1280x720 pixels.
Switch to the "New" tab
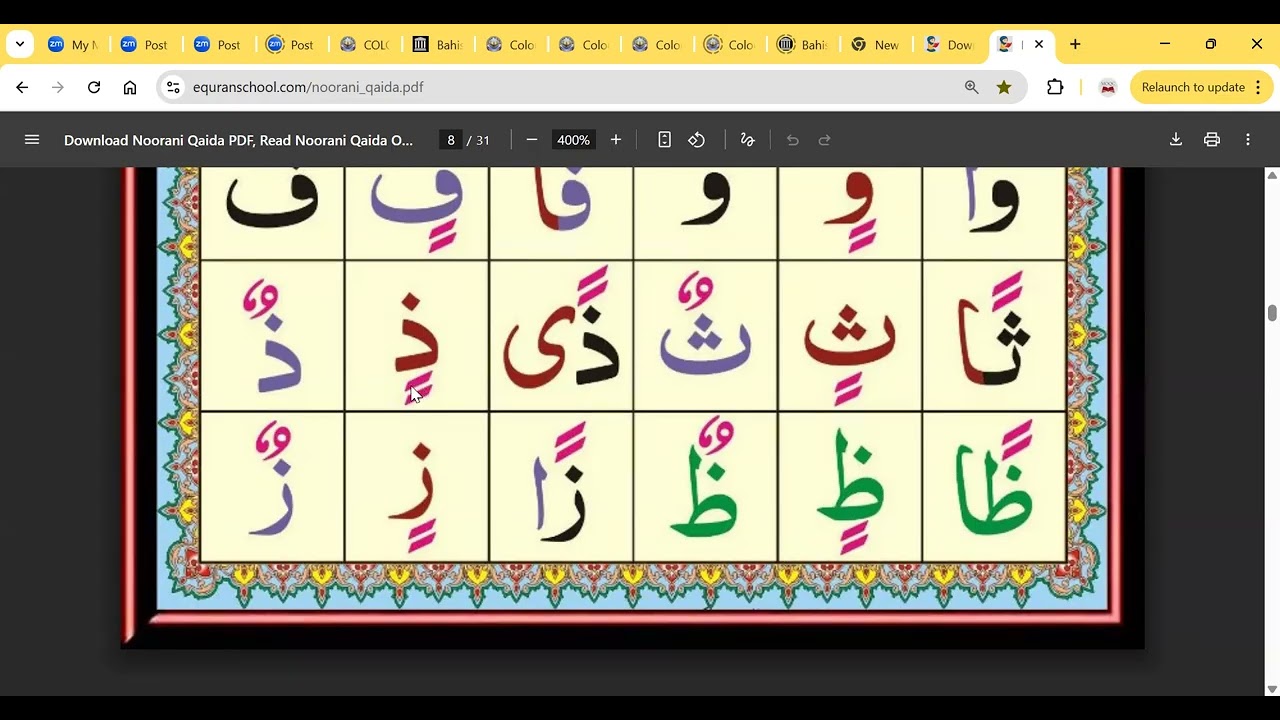point(875,45)
